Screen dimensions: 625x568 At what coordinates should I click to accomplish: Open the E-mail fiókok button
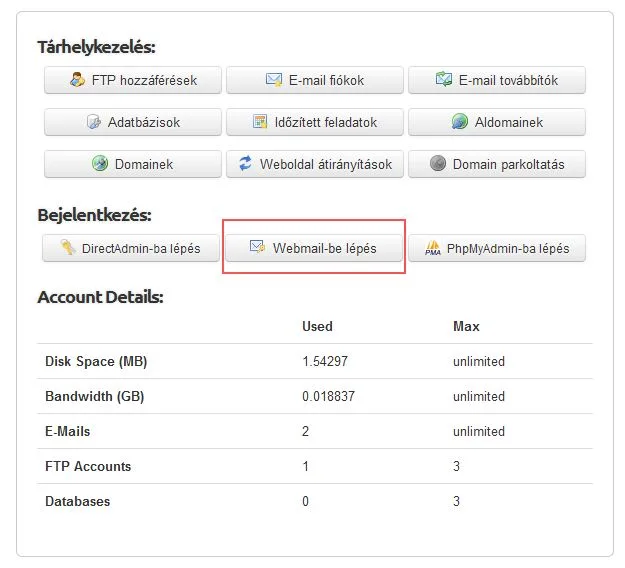pos(315,80)
